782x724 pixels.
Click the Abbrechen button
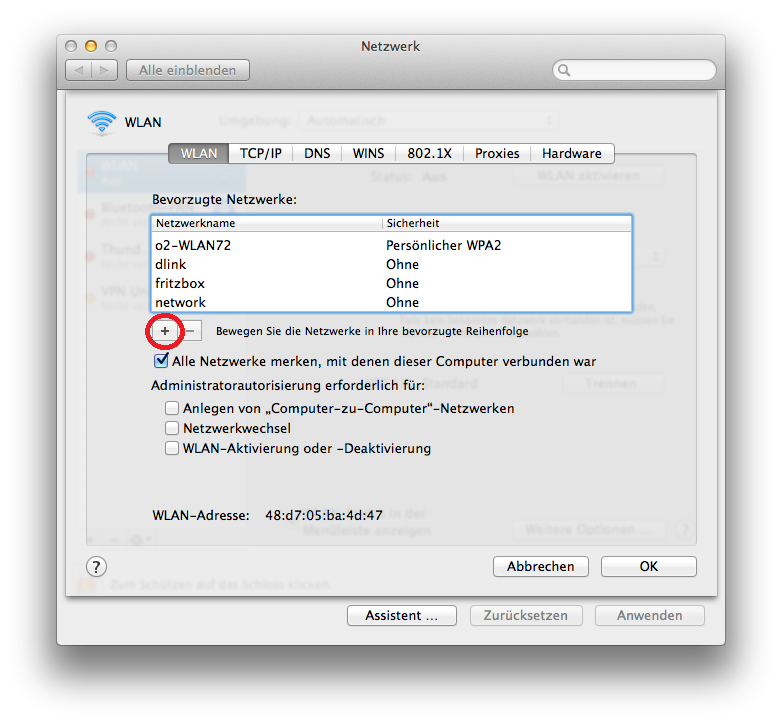click(541, 567)
